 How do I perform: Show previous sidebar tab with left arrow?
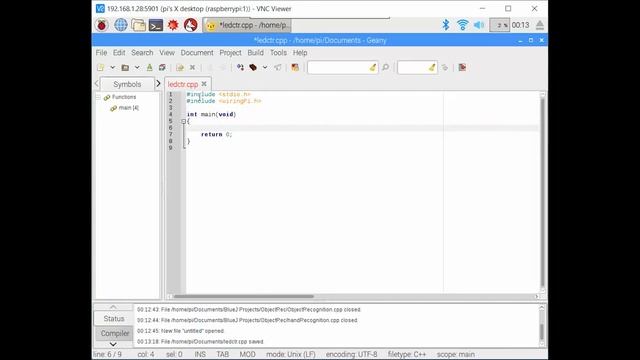(x=97, y=84)
